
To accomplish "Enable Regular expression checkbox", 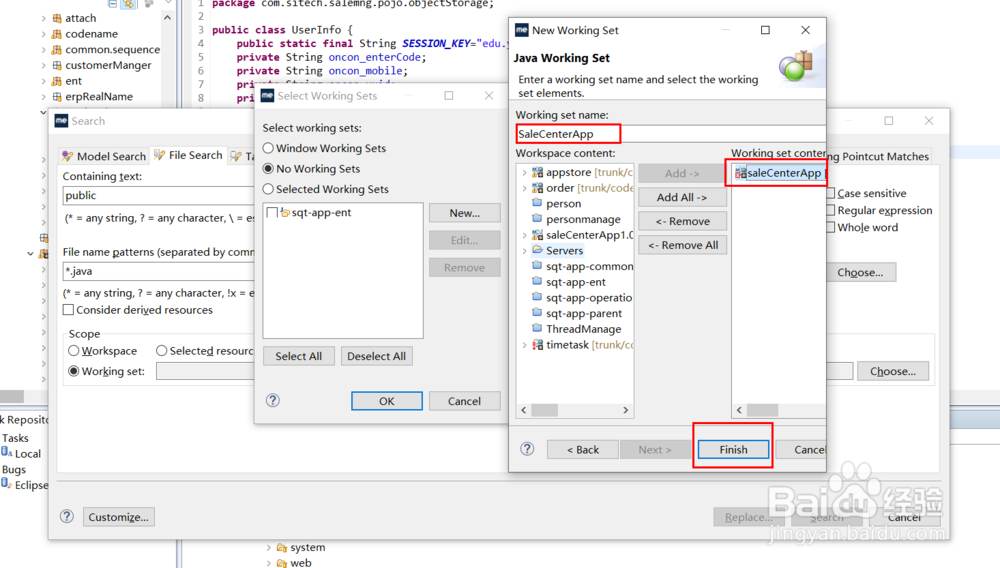I will (830, 210).
